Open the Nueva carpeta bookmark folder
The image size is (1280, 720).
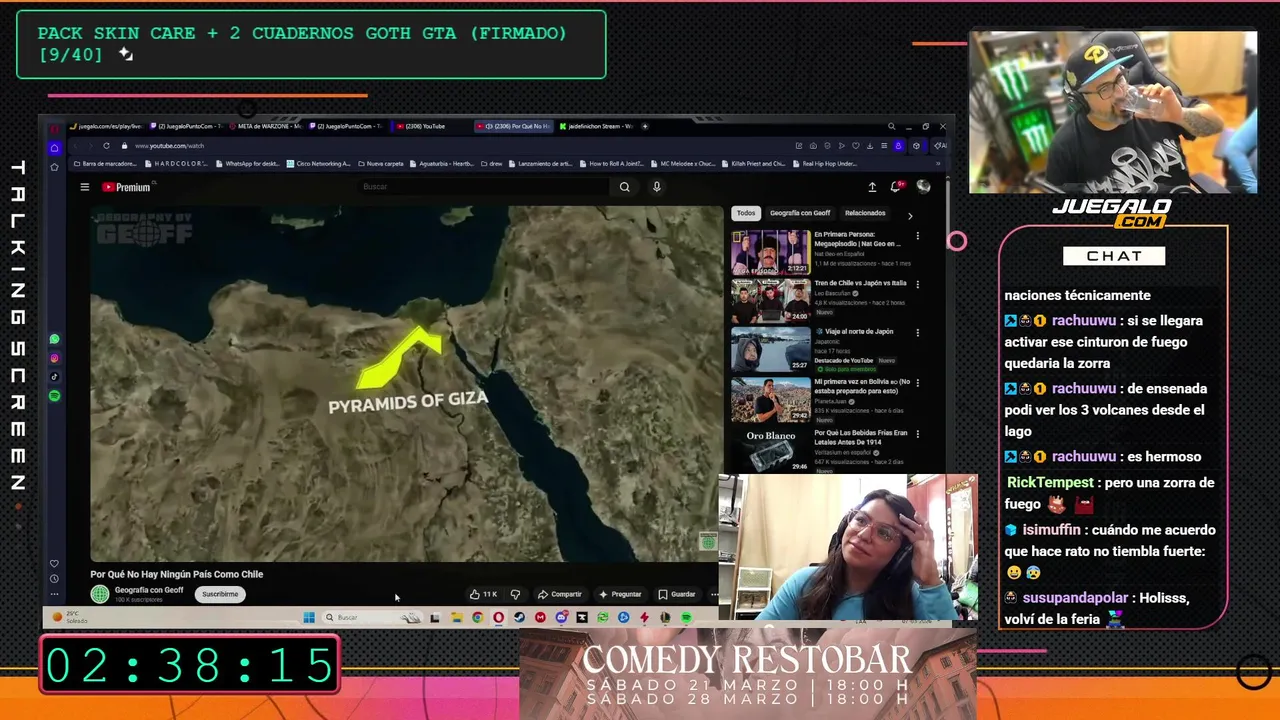381,164
